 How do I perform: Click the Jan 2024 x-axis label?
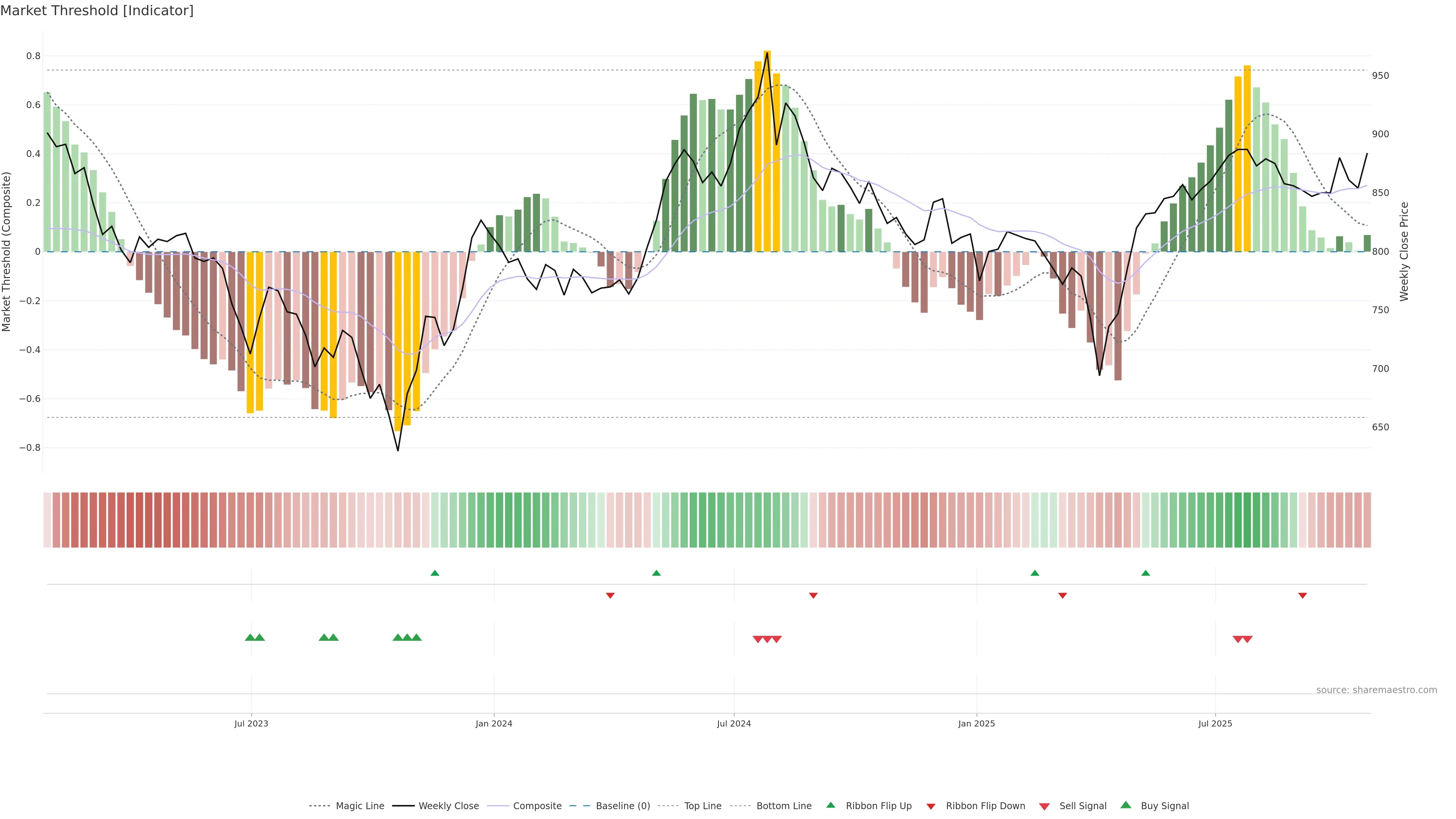(x=493, y=723)
